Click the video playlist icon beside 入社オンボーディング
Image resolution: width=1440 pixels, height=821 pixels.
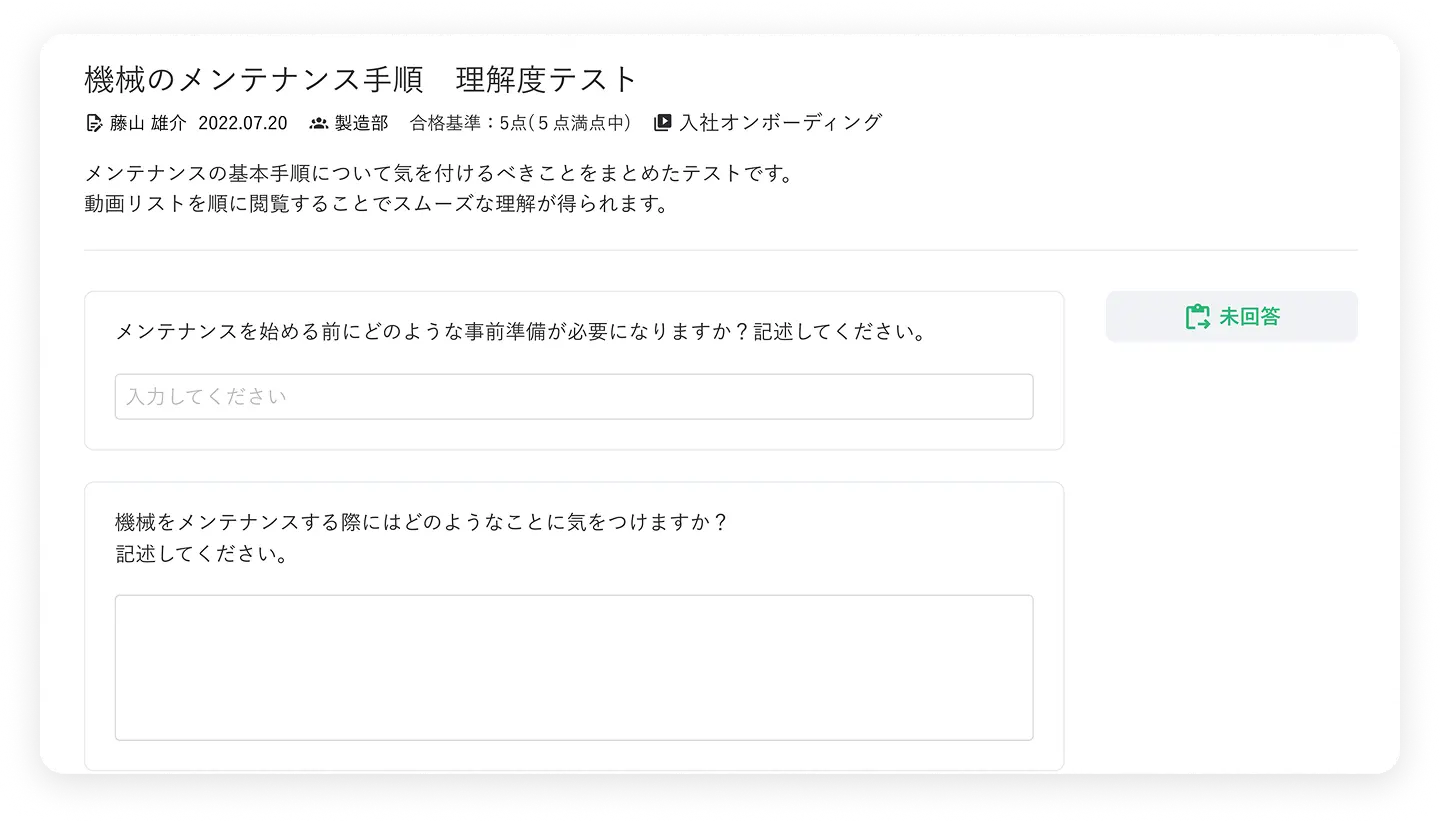pos(662,123)
